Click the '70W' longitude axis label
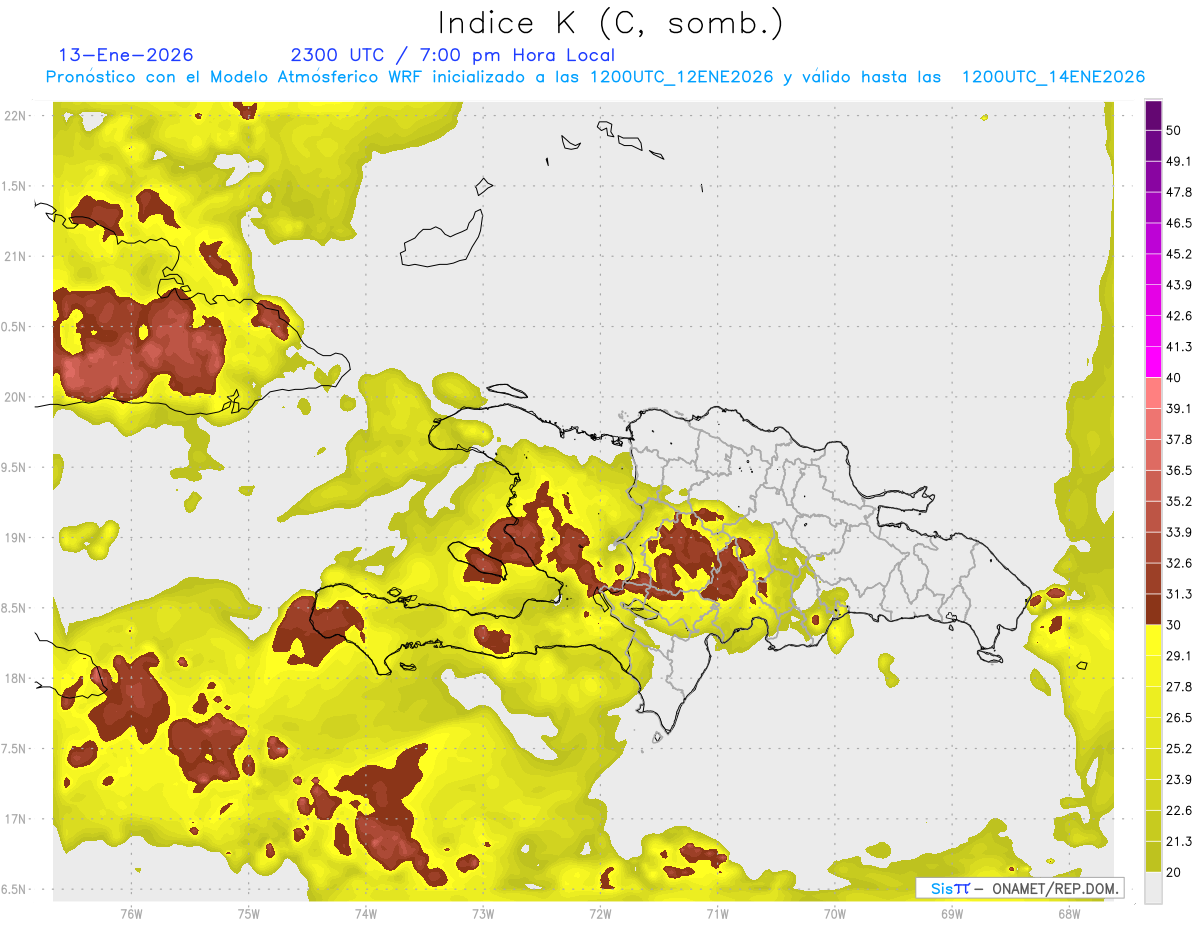This screenshot has height=927, width=1200. [x=835, y=913]
